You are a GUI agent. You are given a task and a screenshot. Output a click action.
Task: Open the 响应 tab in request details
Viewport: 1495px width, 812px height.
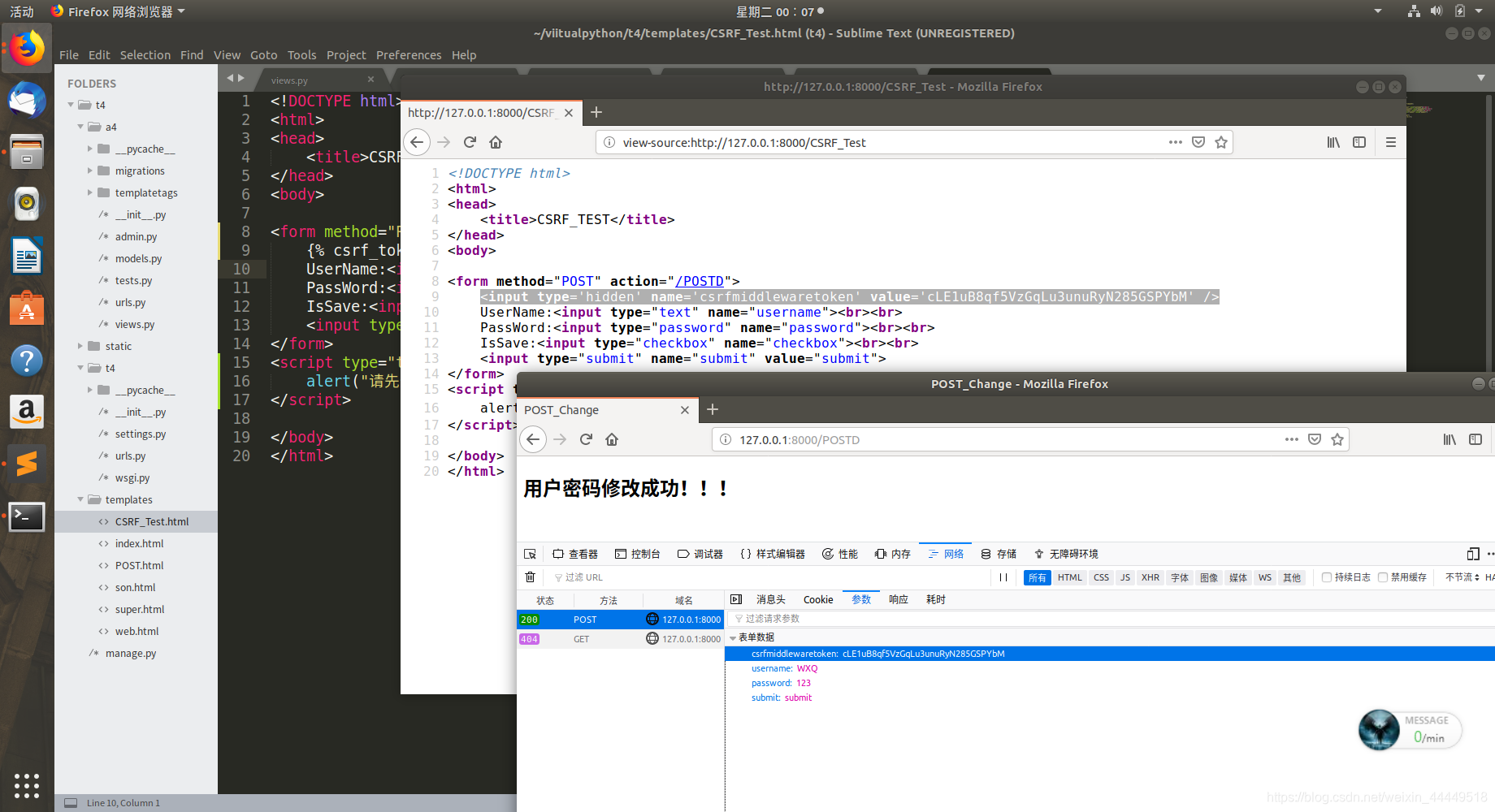tap(899, 599)
